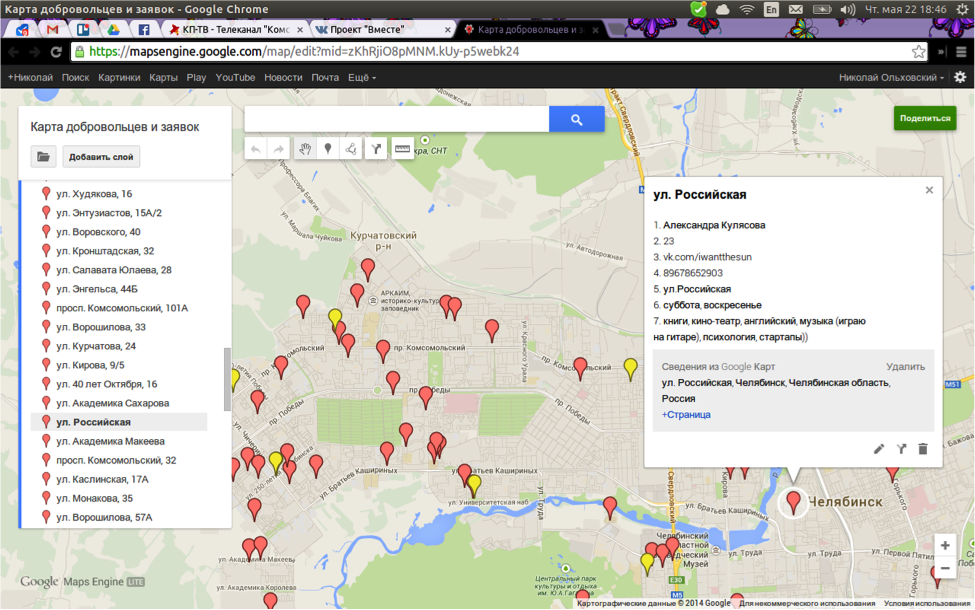The image size is (975, 610).
Task: Click the undo arrow button
Action: 256,149
